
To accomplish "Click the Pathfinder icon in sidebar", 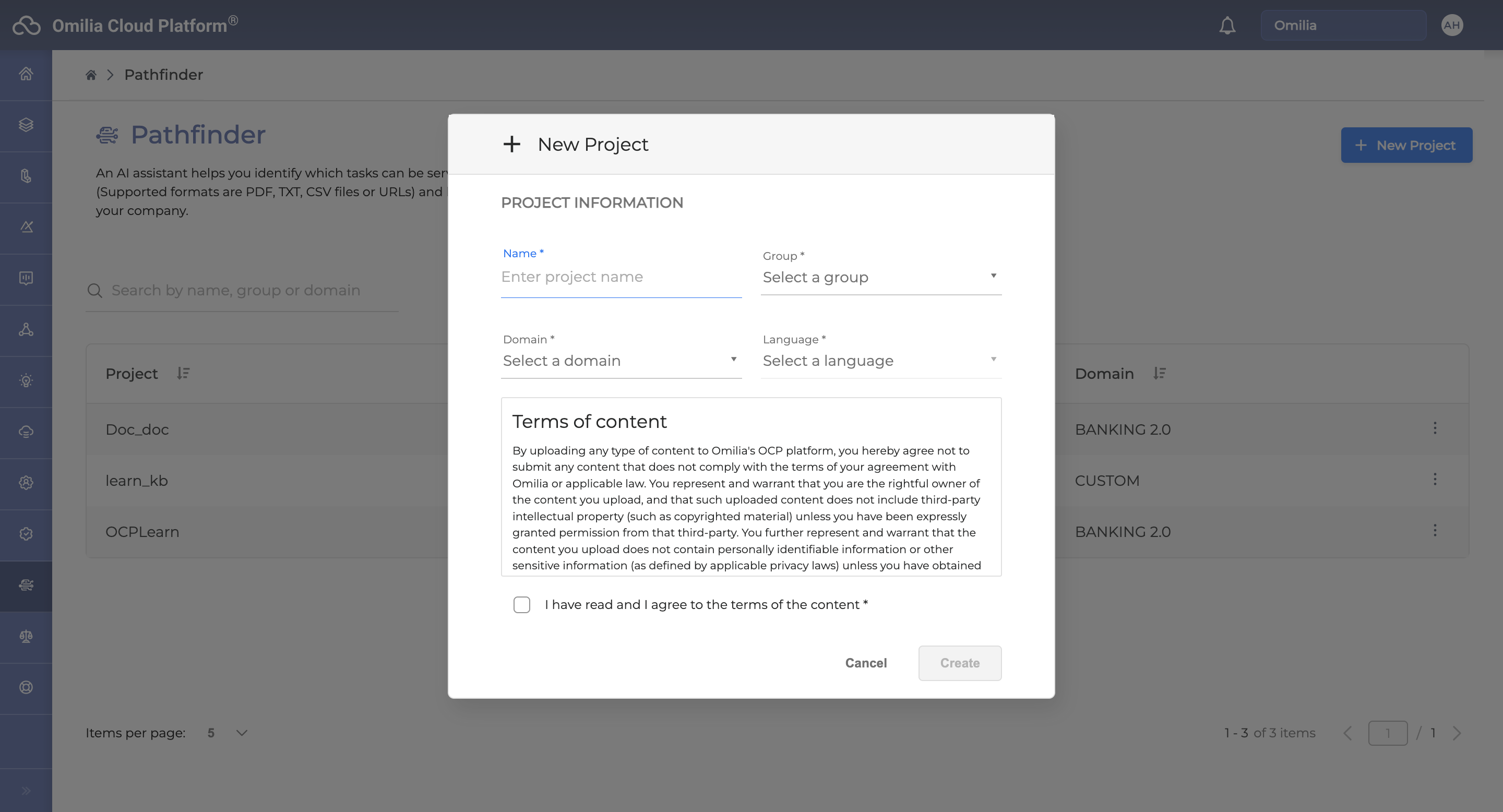I will pos(26,585).
